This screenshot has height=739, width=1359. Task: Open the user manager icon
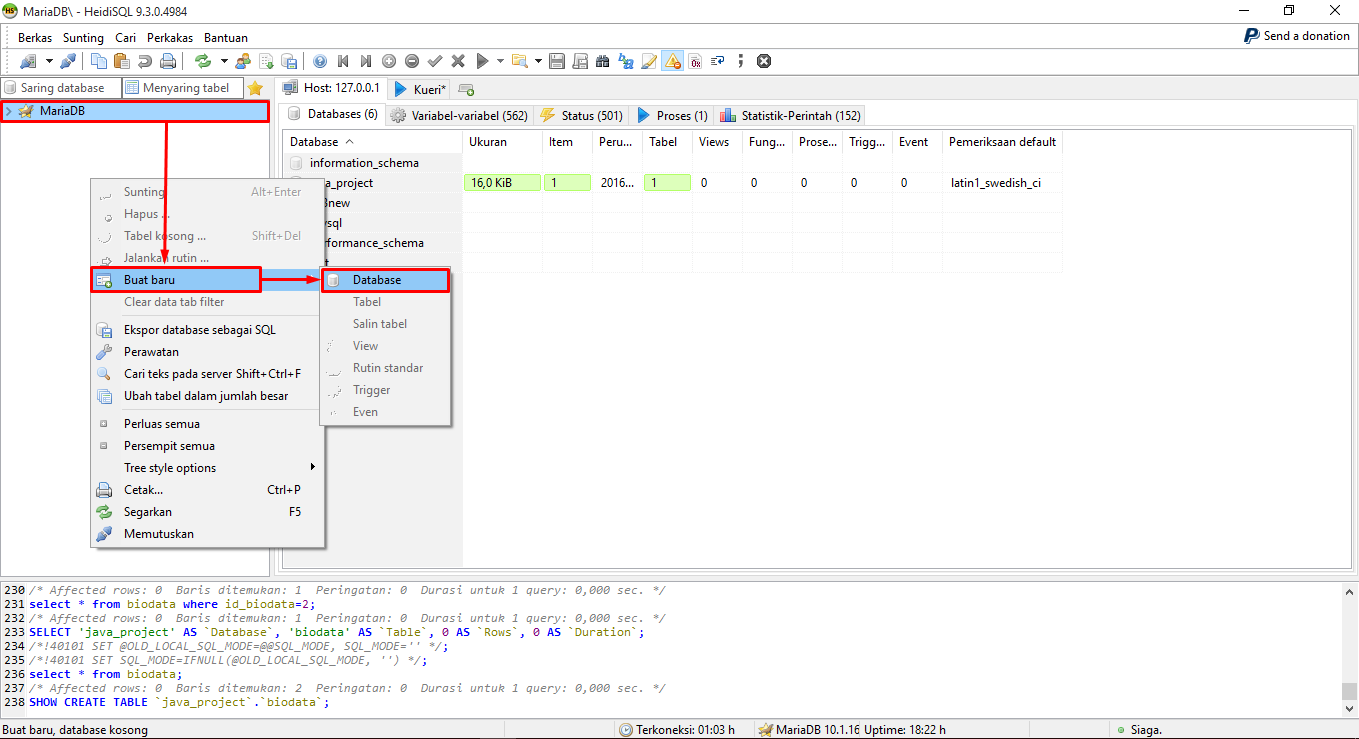click(x=243, y=61)
